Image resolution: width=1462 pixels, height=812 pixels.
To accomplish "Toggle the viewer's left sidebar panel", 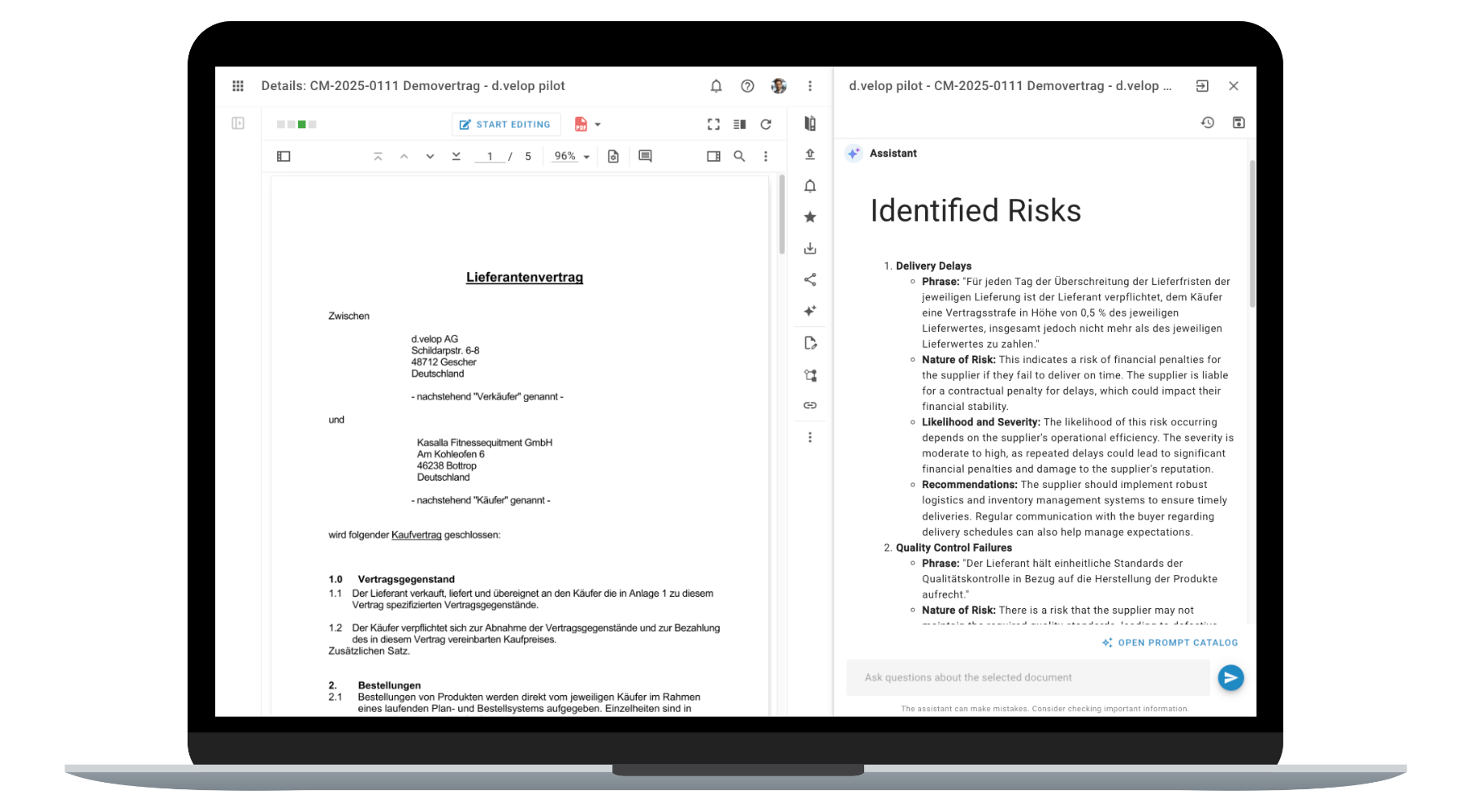I will point(283,156).
